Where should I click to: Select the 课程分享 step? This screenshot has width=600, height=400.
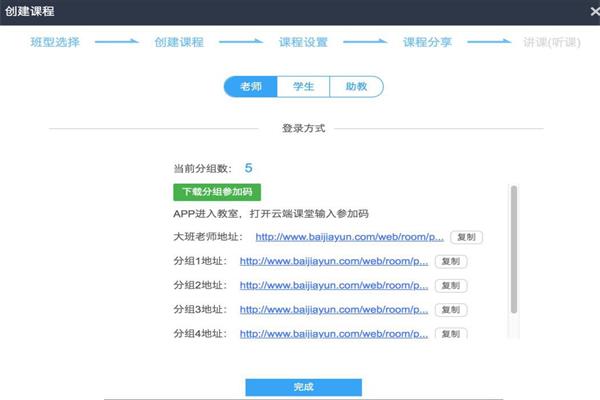428,43
